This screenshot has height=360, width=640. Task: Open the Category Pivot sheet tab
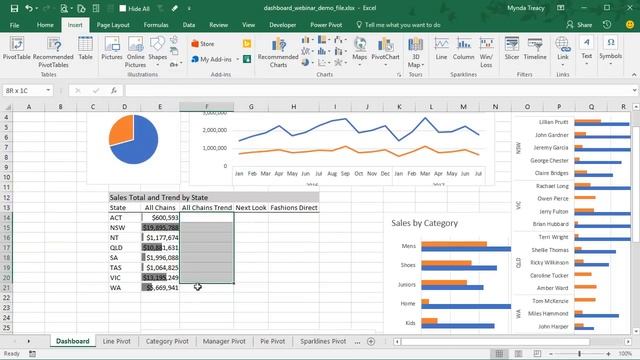click(167, 341)
